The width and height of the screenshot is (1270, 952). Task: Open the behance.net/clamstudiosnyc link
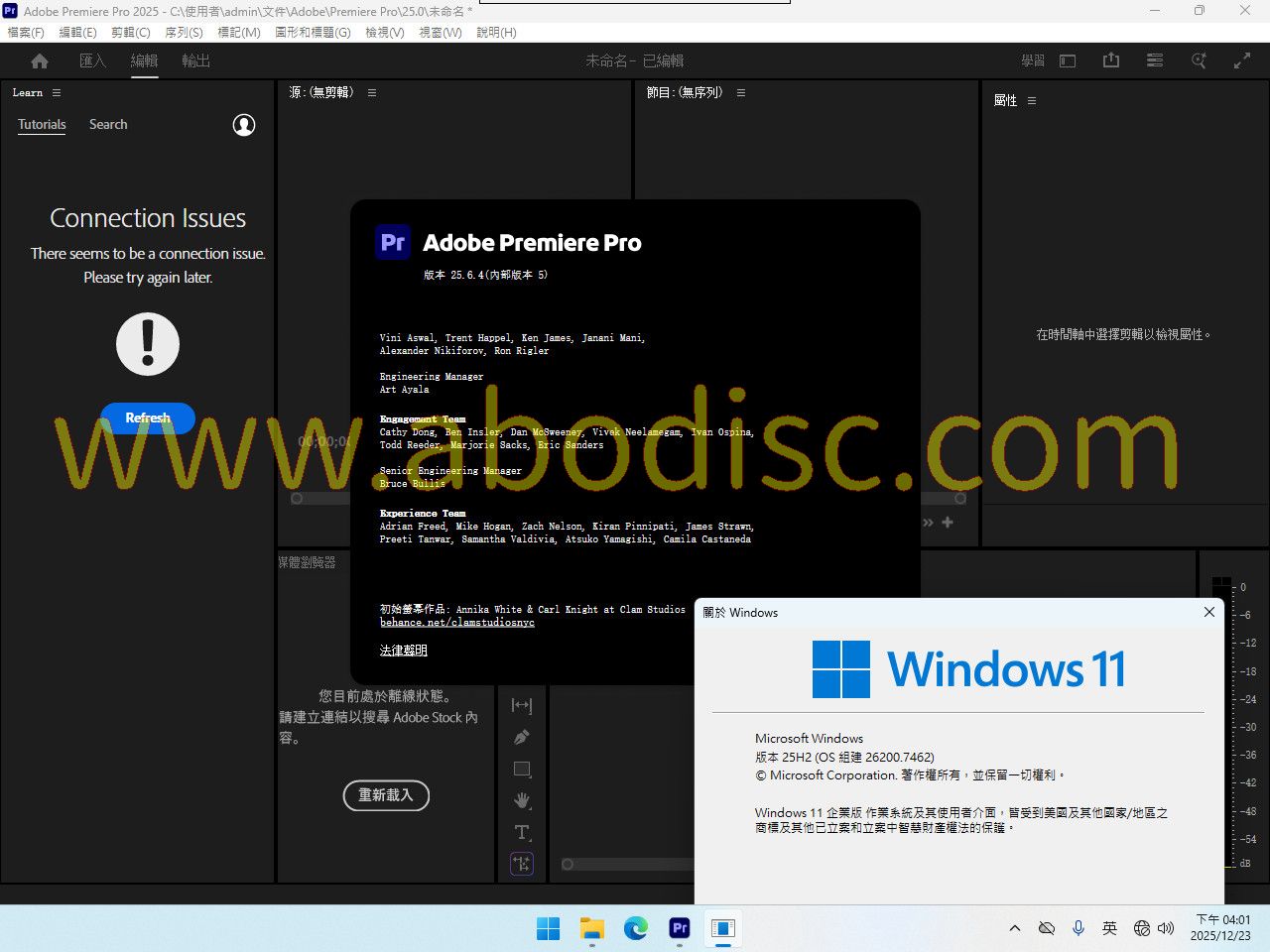click(x=456, y=623)
